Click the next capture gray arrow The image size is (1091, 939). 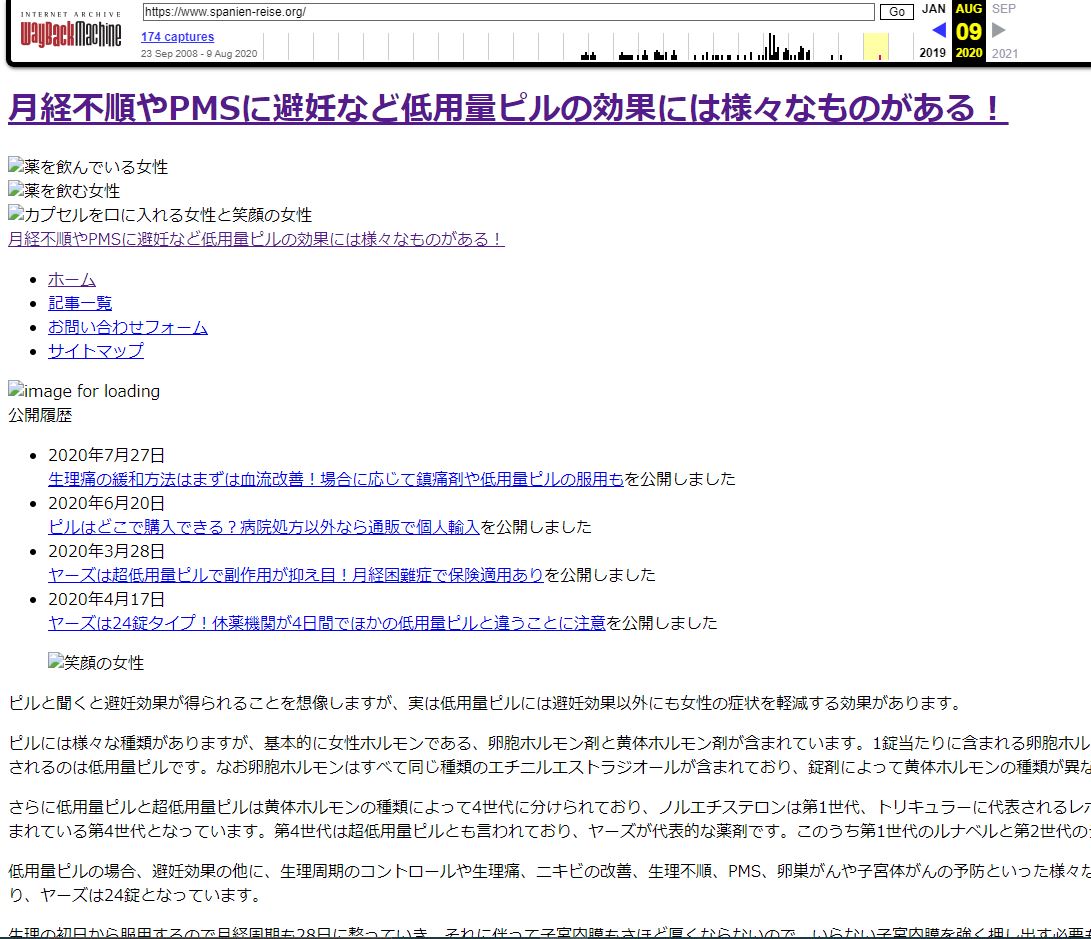pyautogui.click(x=998, y=30)
